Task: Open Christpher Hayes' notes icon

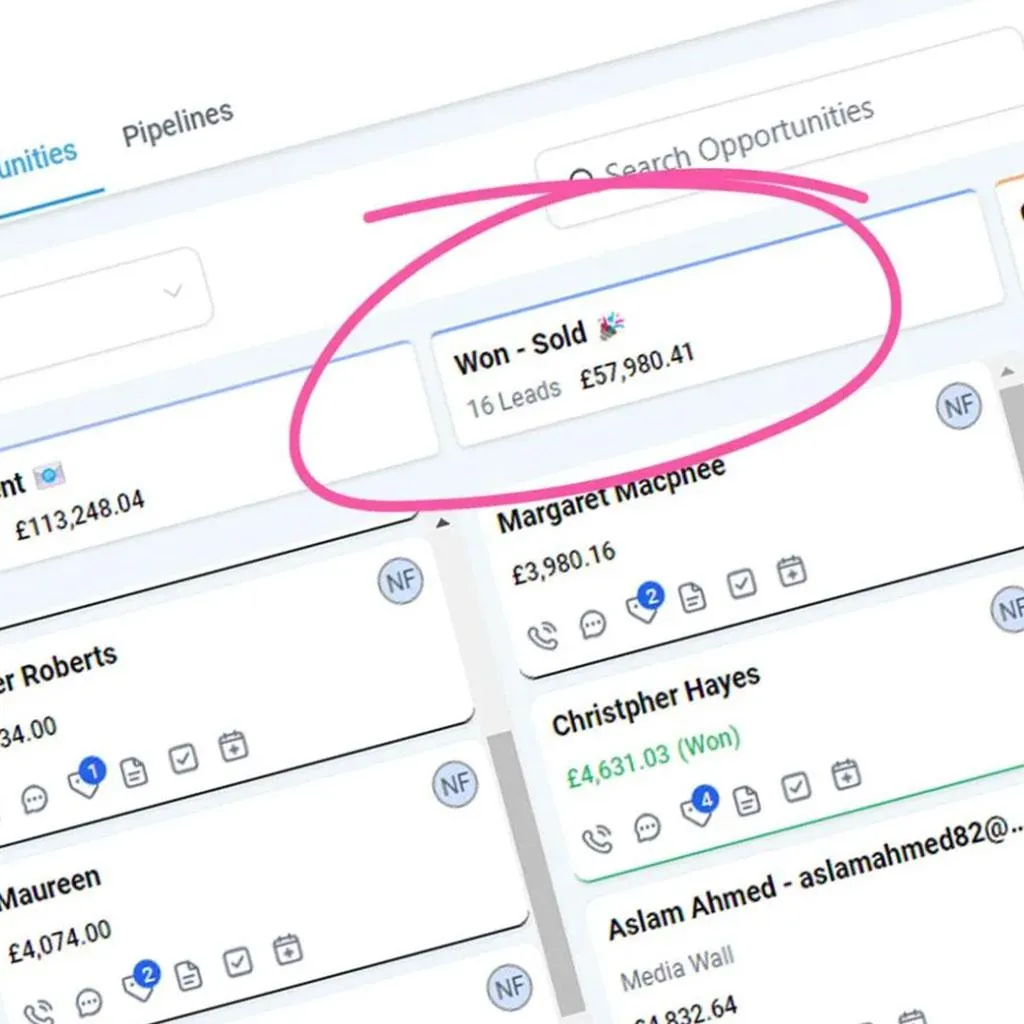Action: point(746,801)
